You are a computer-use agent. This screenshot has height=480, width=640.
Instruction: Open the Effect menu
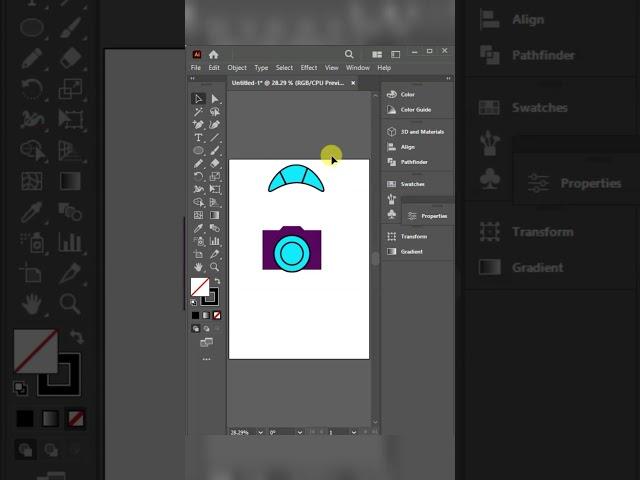point(309,68)
